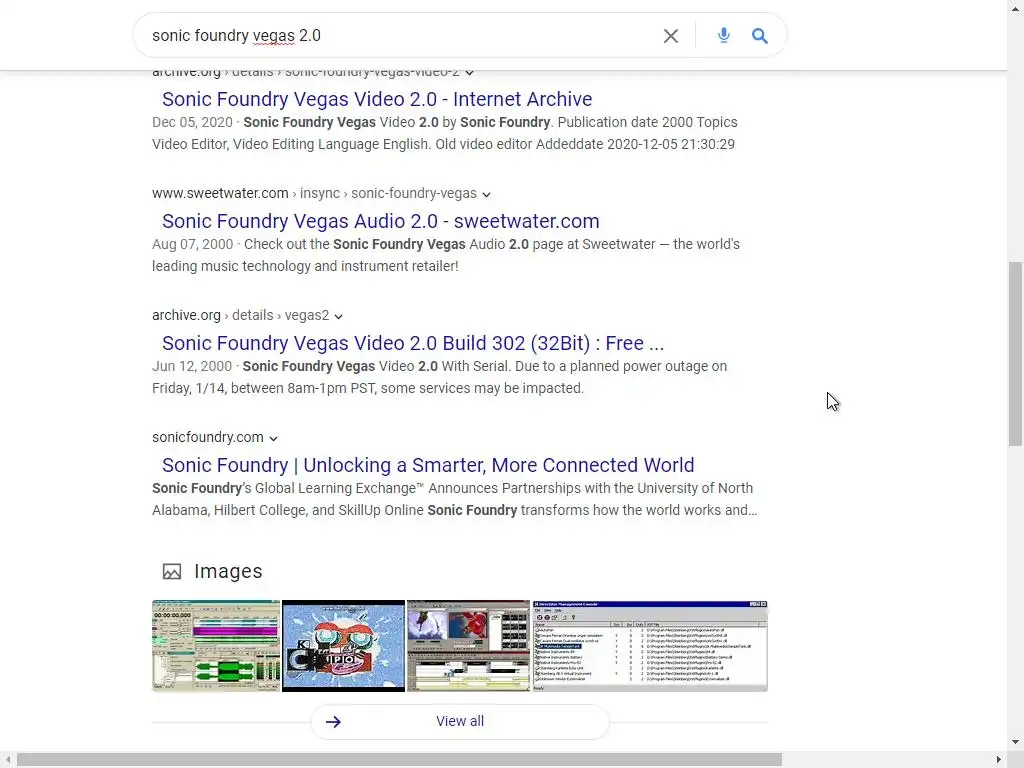This screenshot has width=1024, height=768.
Task: Open video editor screenshot thumbnail
Action: pyautogui.click(x=468, y=646)
